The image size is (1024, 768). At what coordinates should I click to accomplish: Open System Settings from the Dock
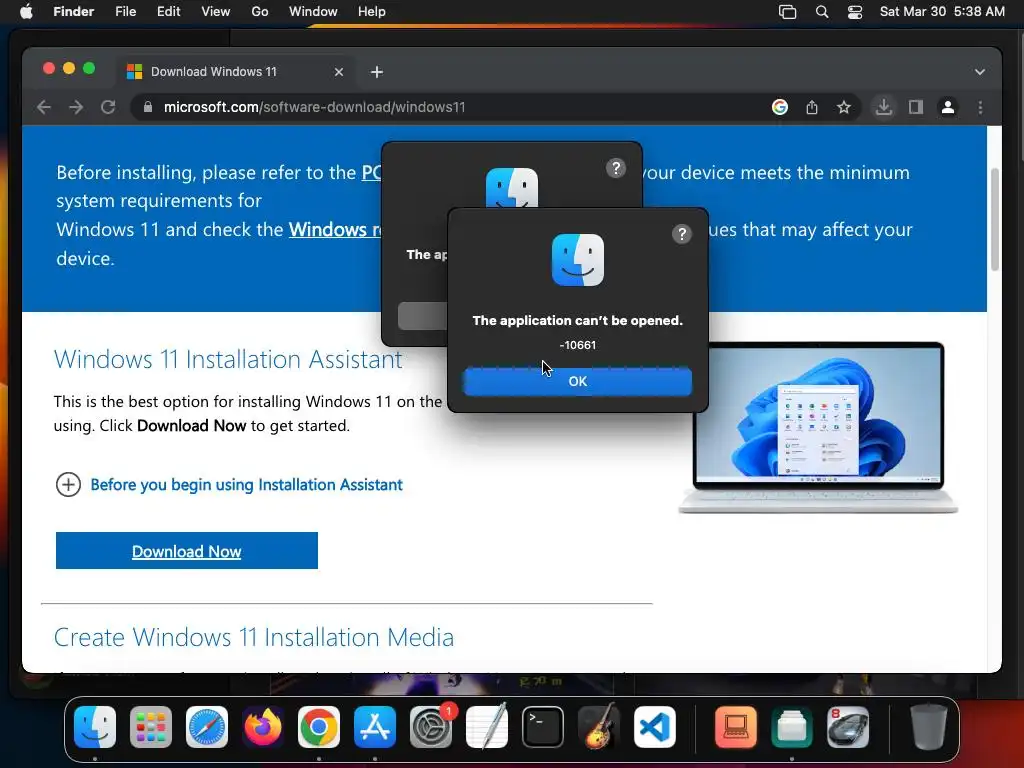click(x=431, y=727)
